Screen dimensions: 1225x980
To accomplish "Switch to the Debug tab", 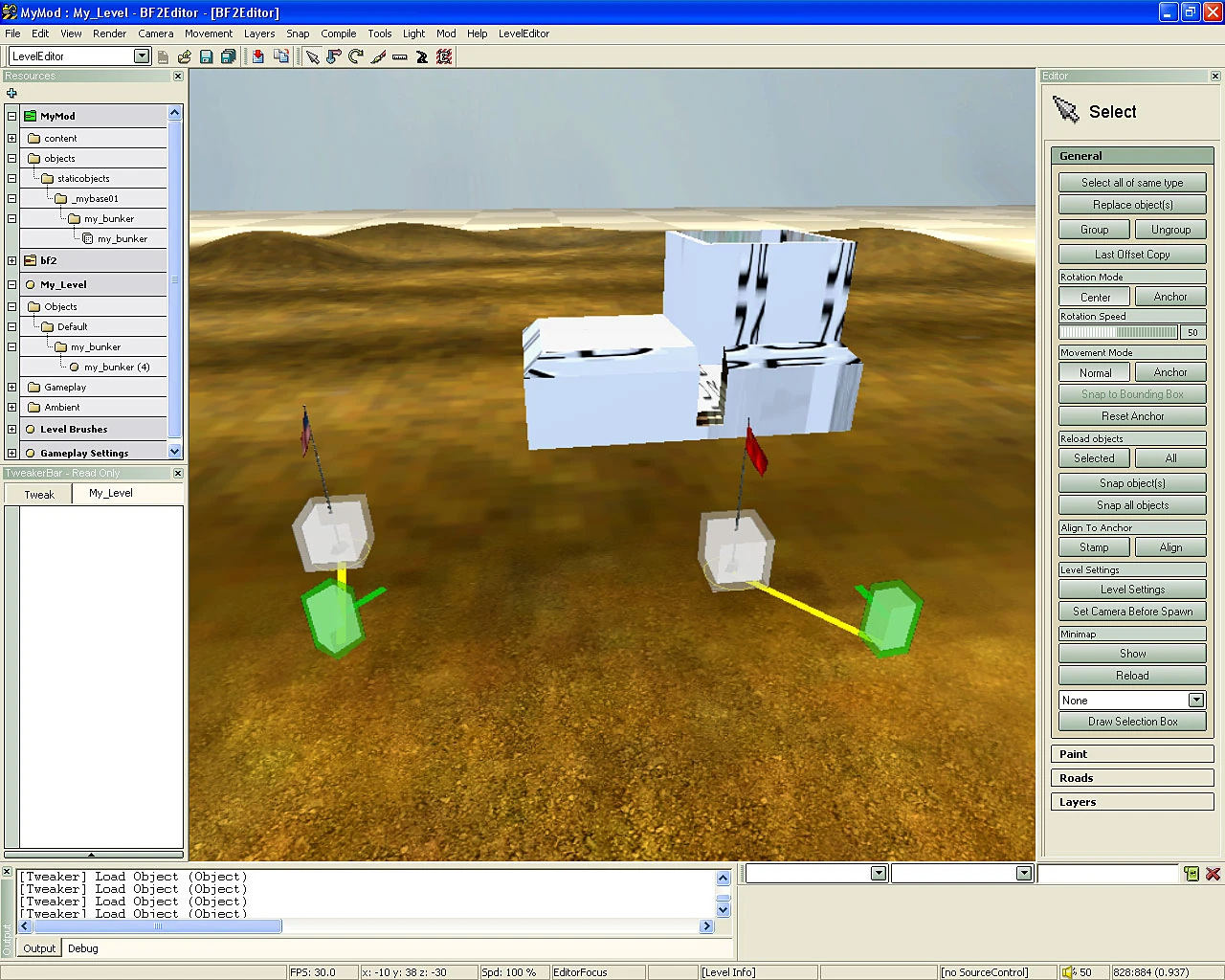I will (83, 948).
